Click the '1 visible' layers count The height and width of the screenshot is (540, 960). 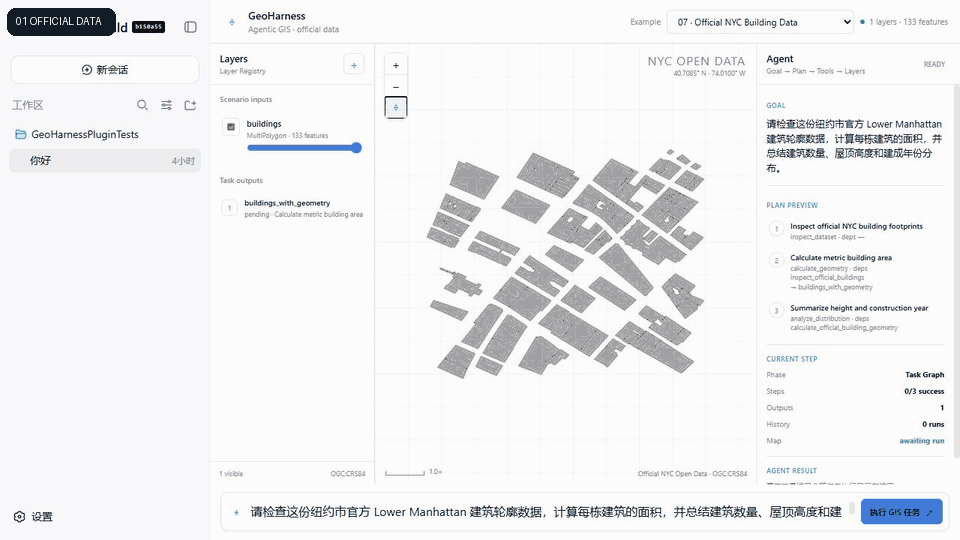click(231, 474)
